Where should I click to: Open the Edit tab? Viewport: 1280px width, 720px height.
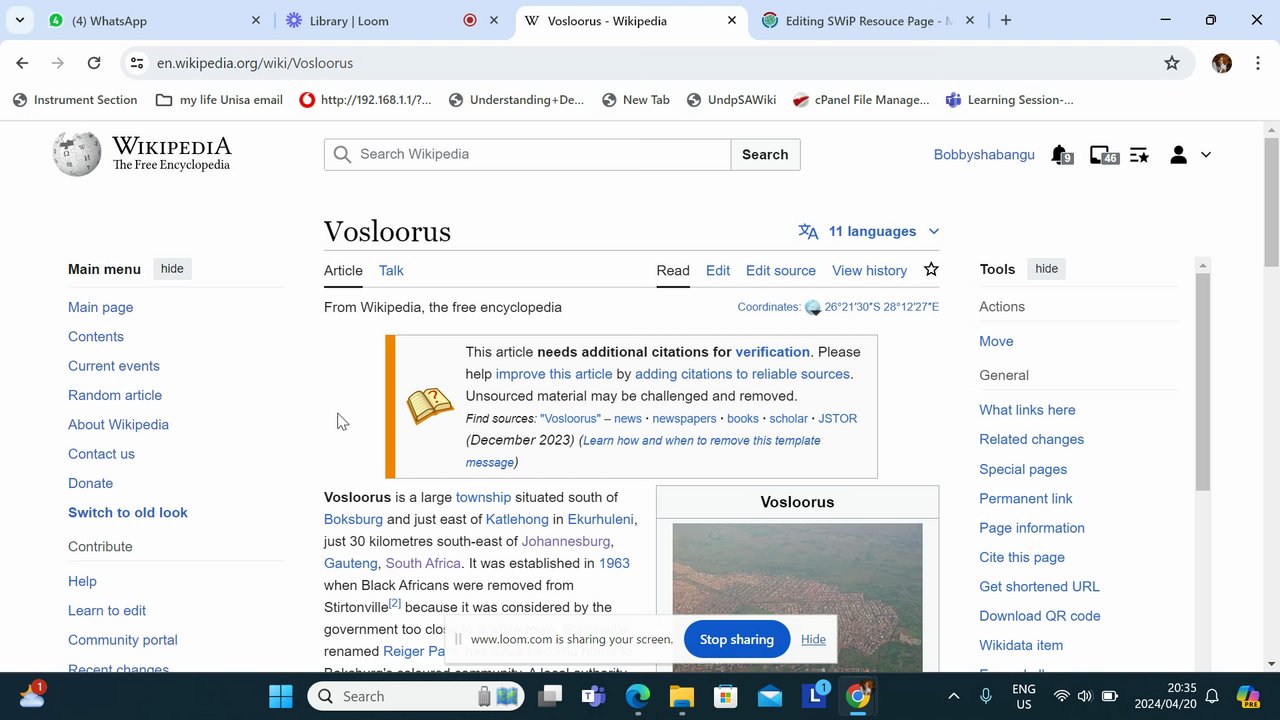point(718,271)
